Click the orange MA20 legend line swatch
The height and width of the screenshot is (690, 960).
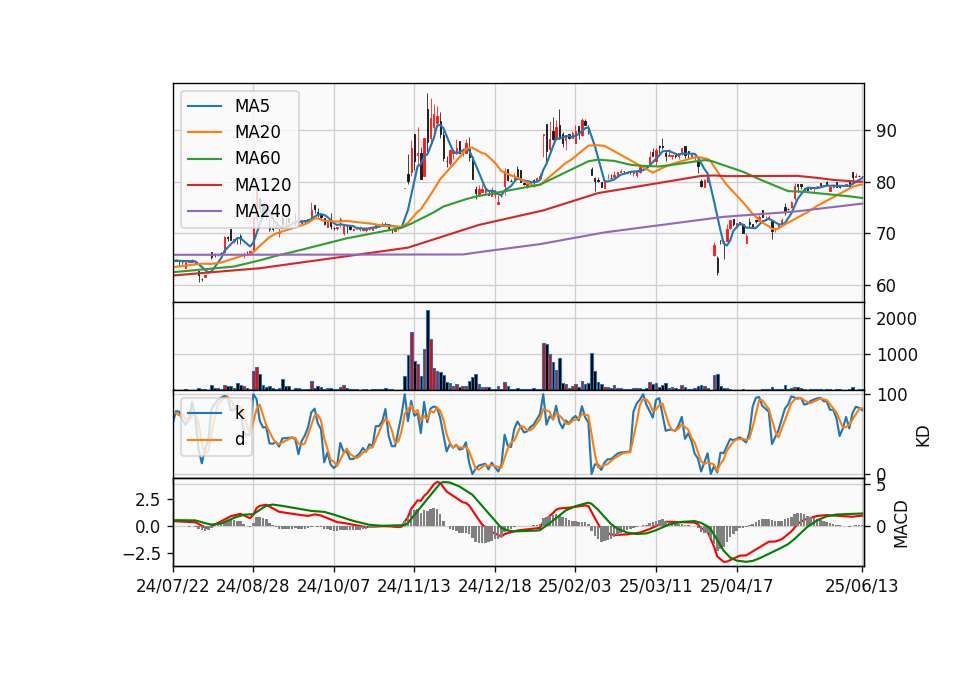click(204, 132)
